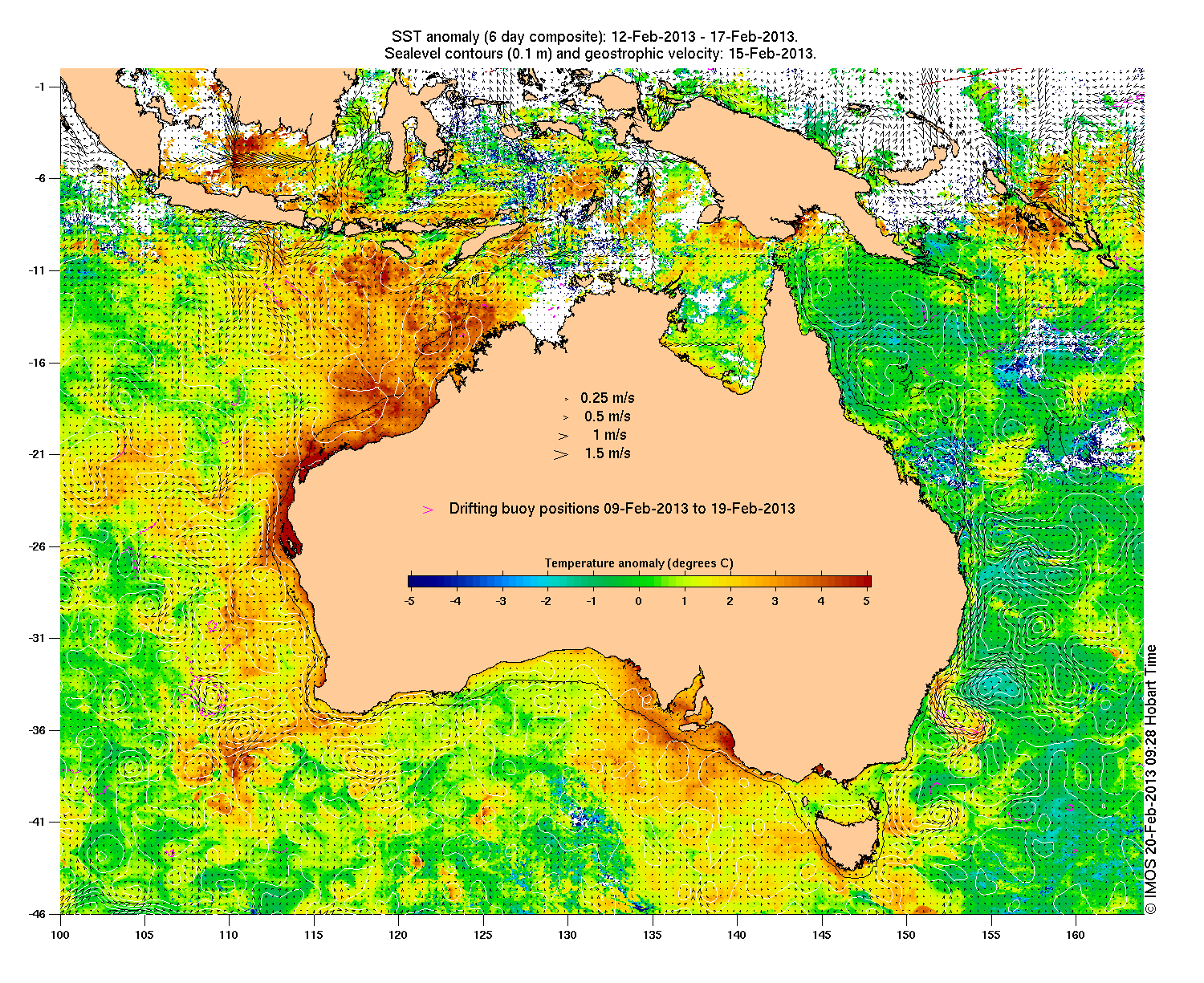This screenshot has height=983, width=1204.
Task: Click the '125' longitude axis label
Action: [x=483, y=935]
